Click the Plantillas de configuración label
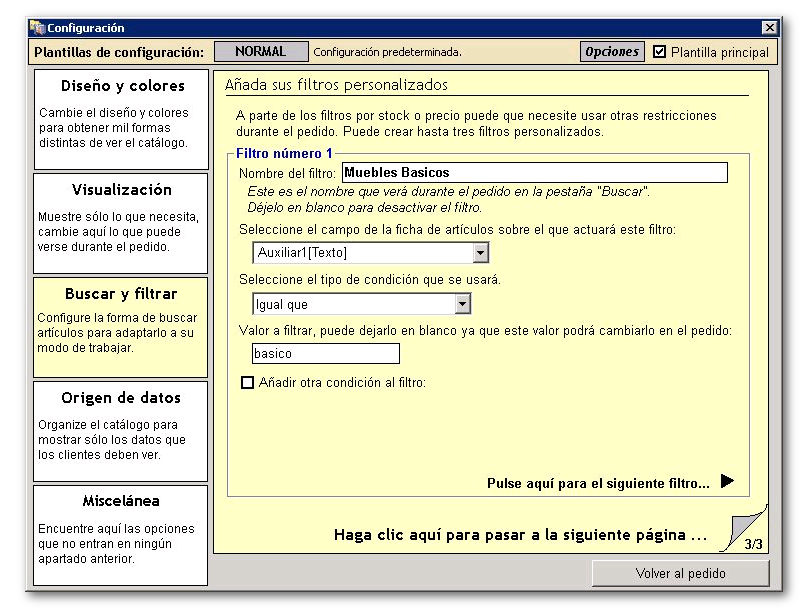The image size is (802, 611). tap(119, 52)
